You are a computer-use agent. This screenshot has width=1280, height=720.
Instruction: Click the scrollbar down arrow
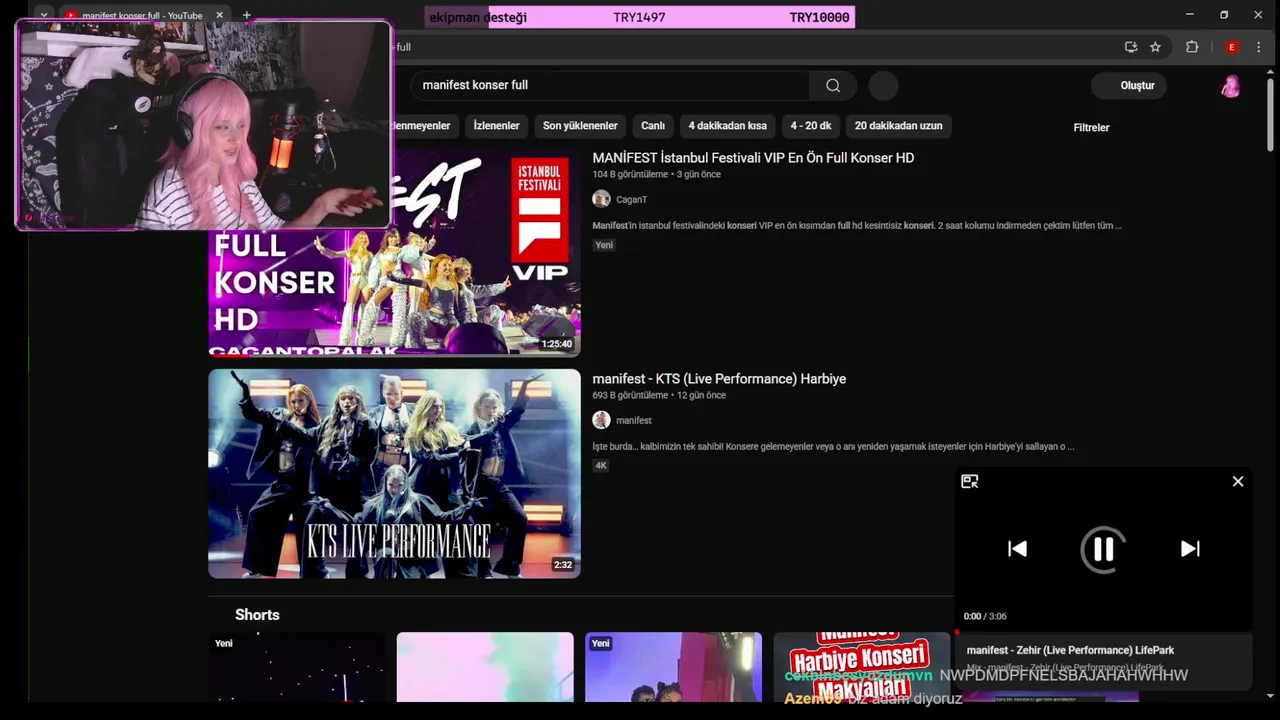[x=1270, y=695]
